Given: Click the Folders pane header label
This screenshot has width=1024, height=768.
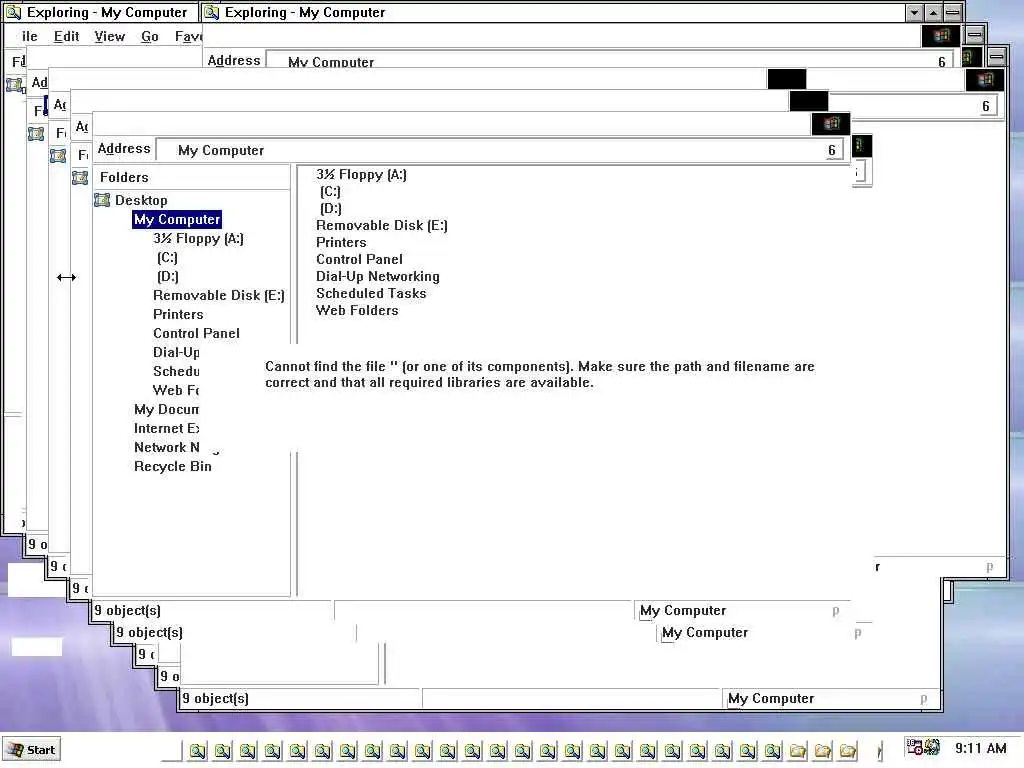Looking at the screenshot, I should pos(124,177).
